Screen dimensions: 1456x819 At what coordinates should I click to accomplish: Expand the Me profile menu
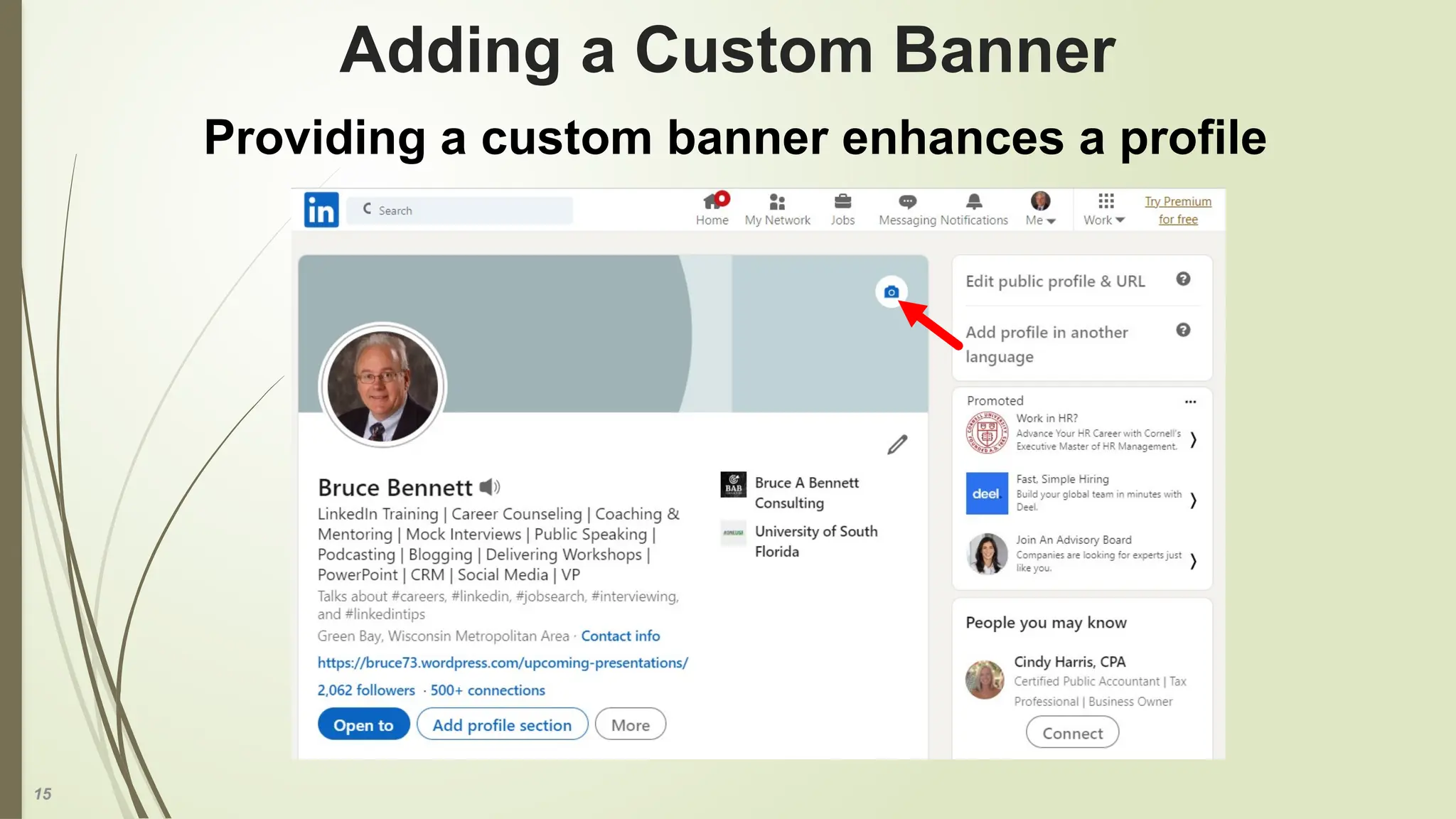click(1040, 209)
